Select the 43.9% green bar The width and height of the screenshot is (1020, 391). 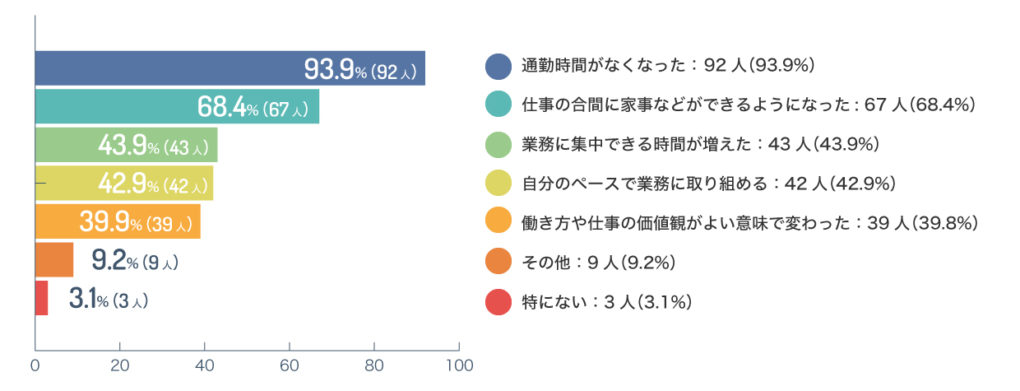click(126, 144)
